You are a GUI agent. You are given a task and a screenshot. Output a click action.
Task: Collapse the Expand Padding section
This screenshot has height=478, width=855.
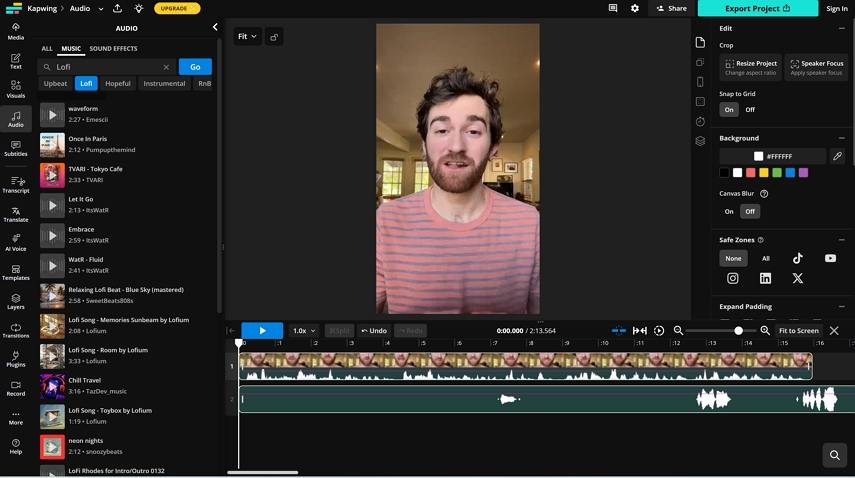pos(841,307)
